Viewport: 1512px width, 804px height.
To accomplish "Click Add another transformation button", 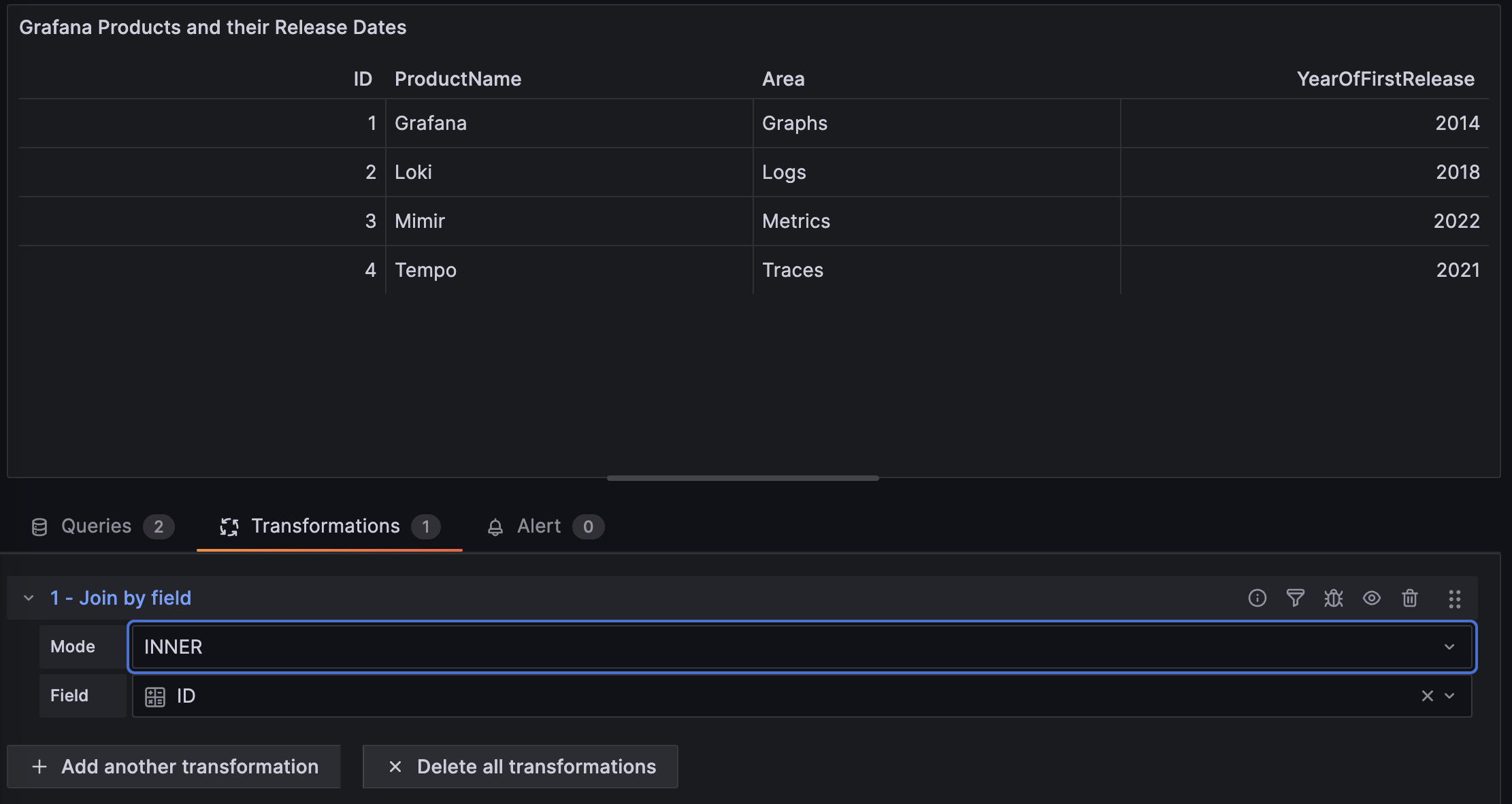I will (x=174, y=767).
